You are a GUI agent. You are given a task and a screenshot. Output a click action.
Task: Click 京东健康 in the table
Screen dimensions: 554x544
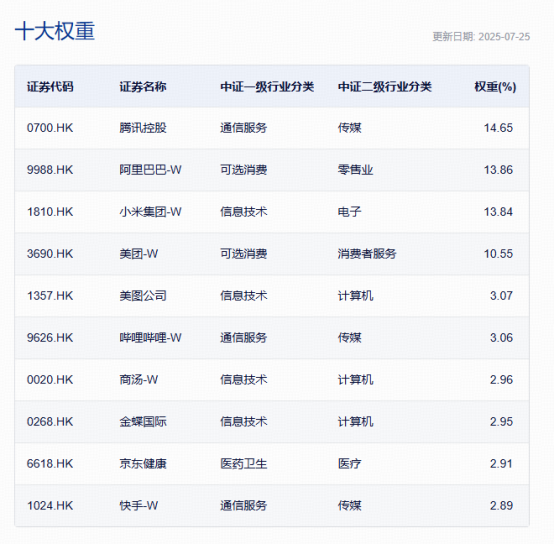[143, 463]
